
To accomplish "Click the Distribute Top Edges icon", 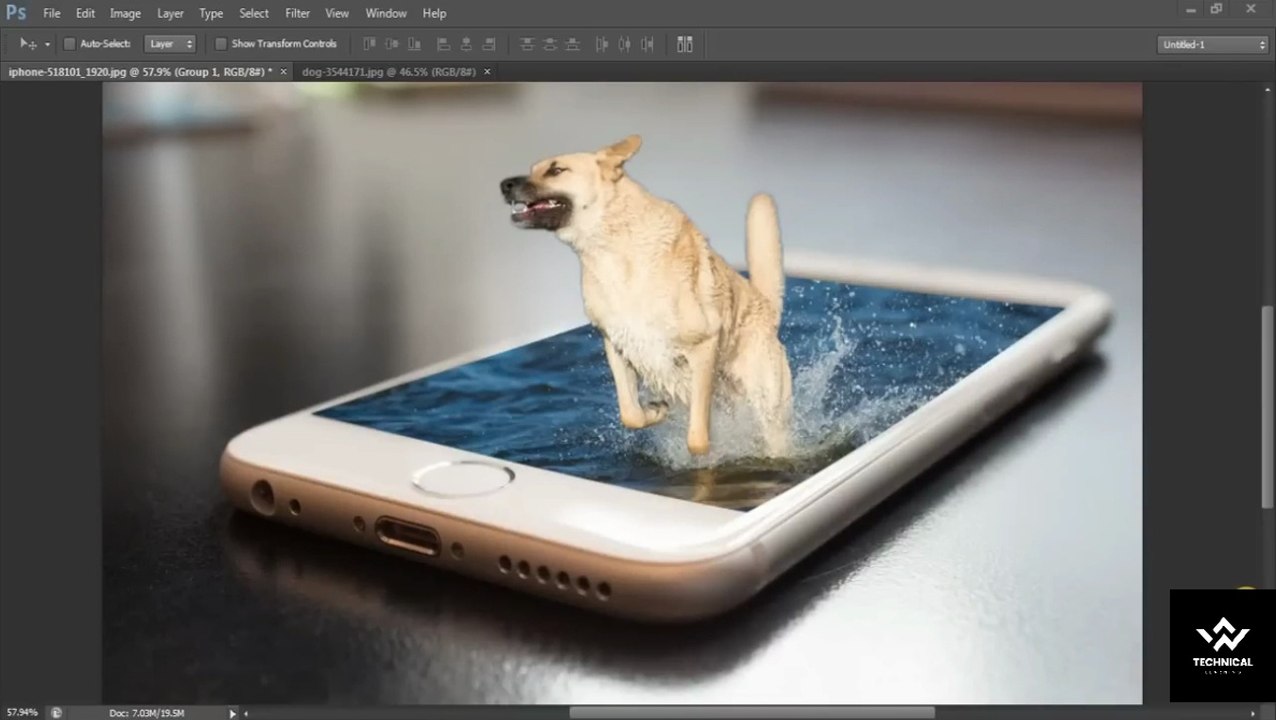I will [x=527, y=44].
